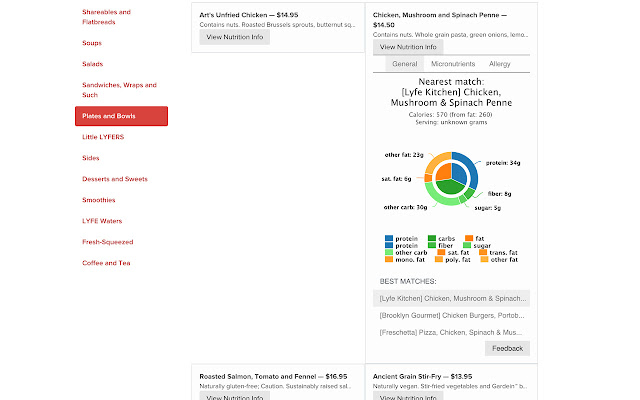The image size is (640, 400).
Task: Click the 'other fat' legend swatch
Action: click(484, 259)
